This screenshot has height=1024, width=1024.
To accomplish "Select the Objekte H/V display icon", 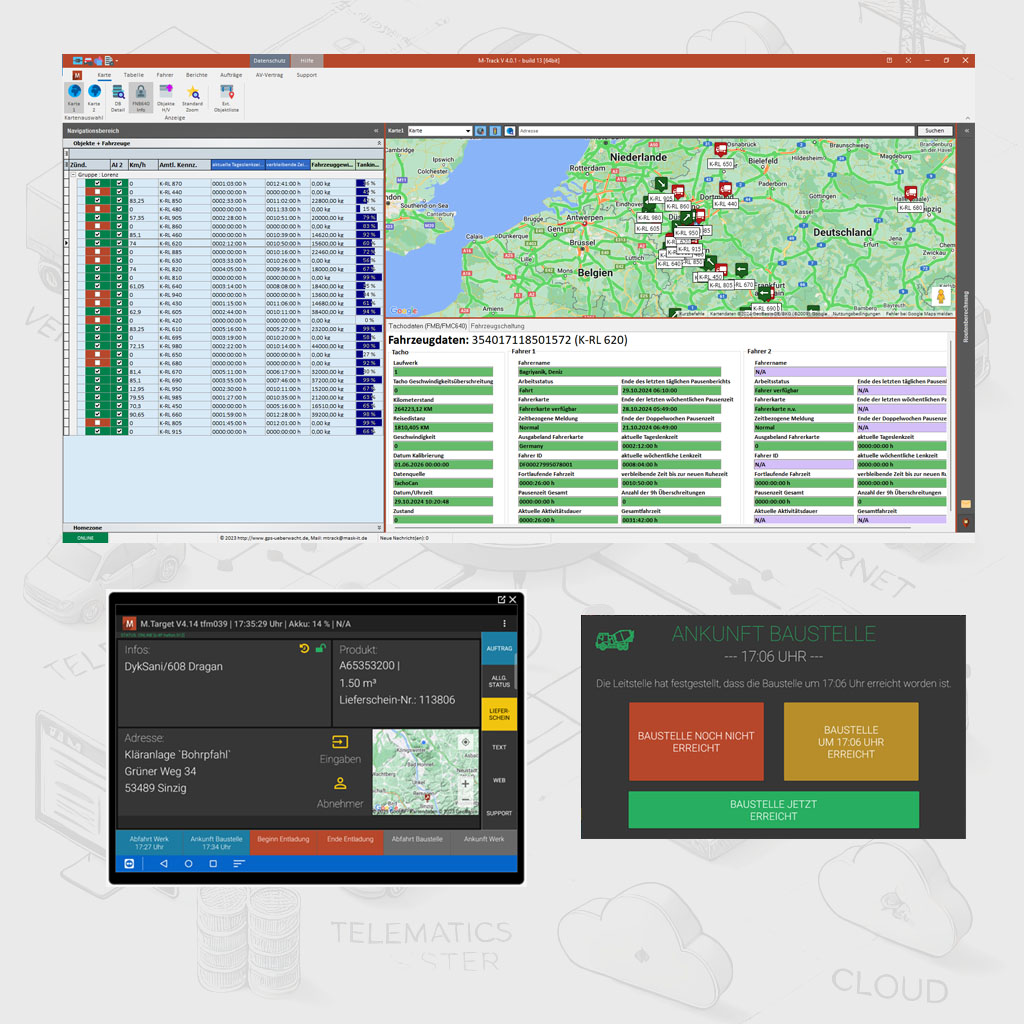I will 166,92.
